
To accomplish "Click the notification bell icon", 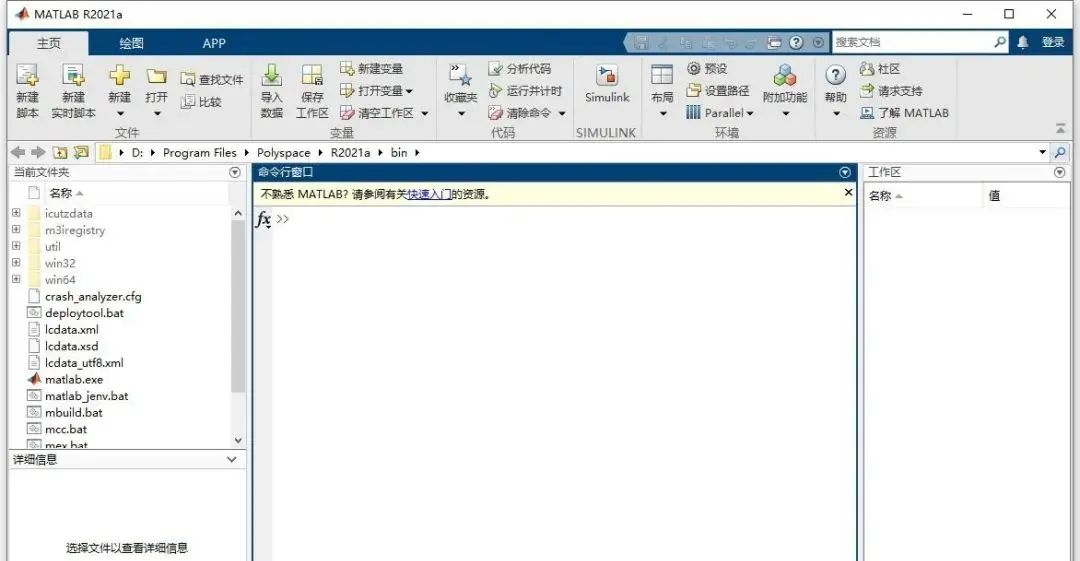I will (x=1023, y=42).
